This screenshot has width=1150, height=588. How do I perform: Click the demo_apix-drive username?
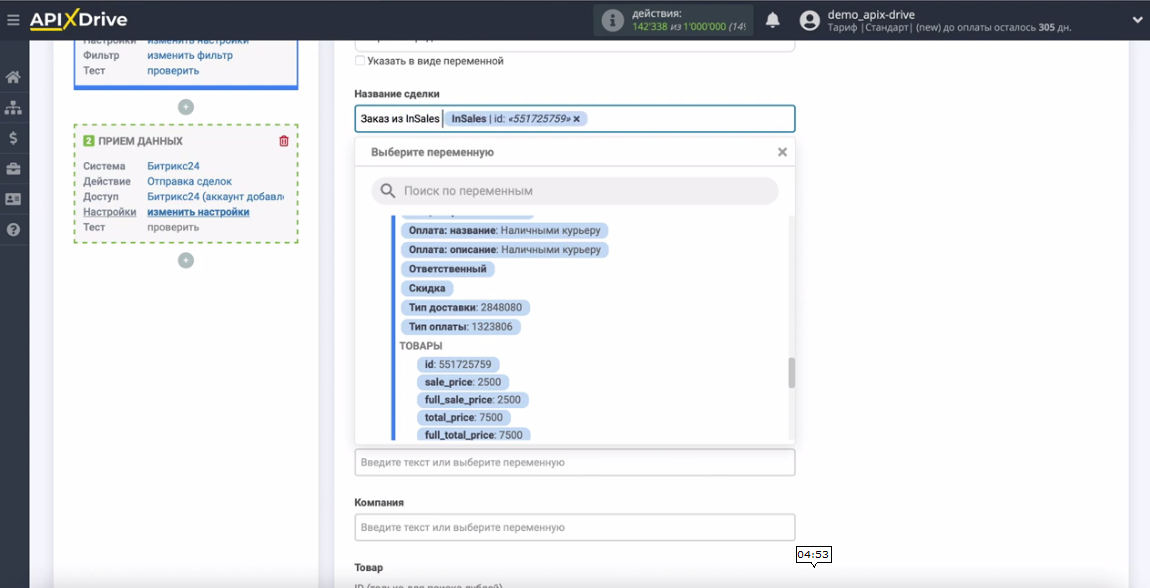[x=871, y=14]
